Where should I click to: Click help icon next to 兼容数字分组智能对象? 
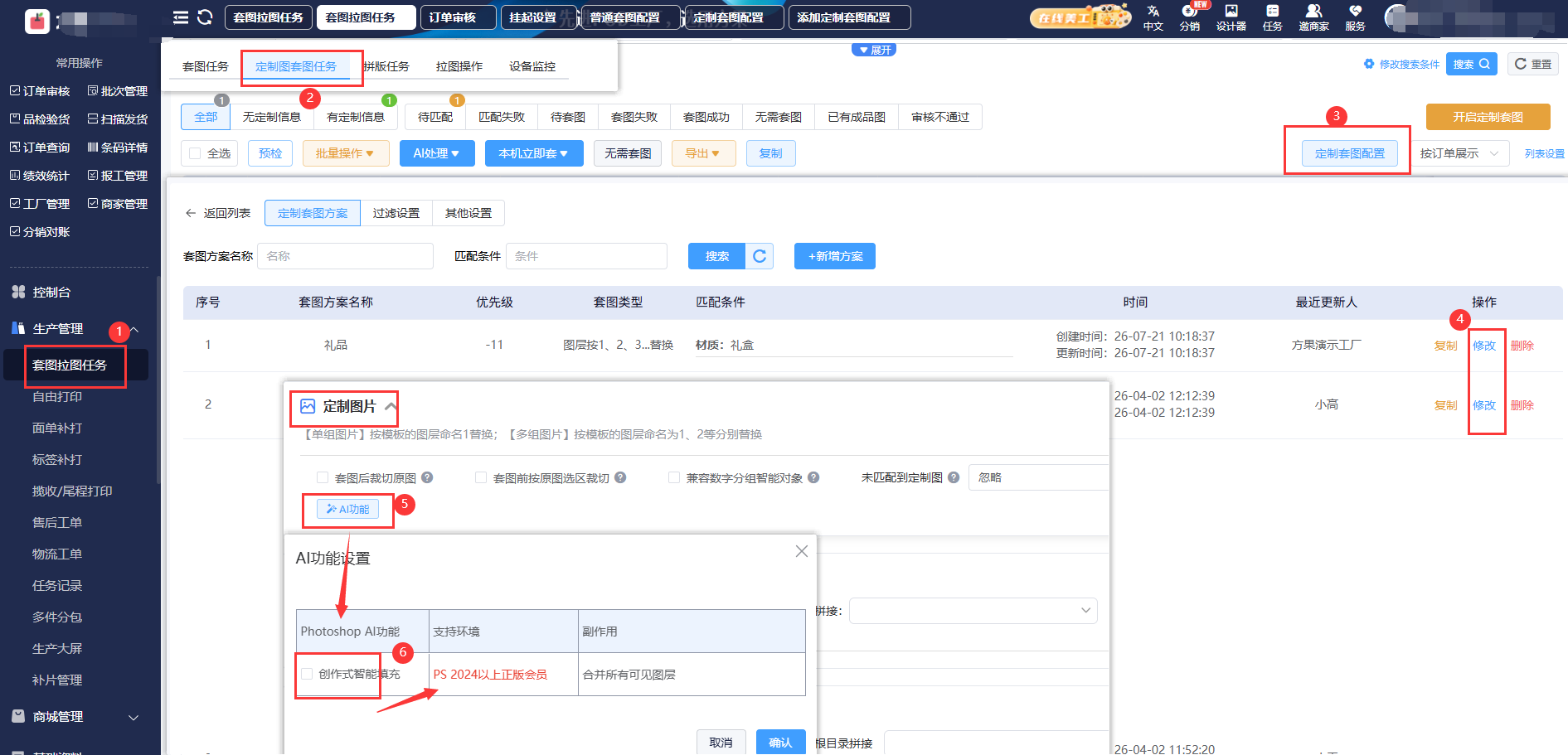(x=813, y=477)
